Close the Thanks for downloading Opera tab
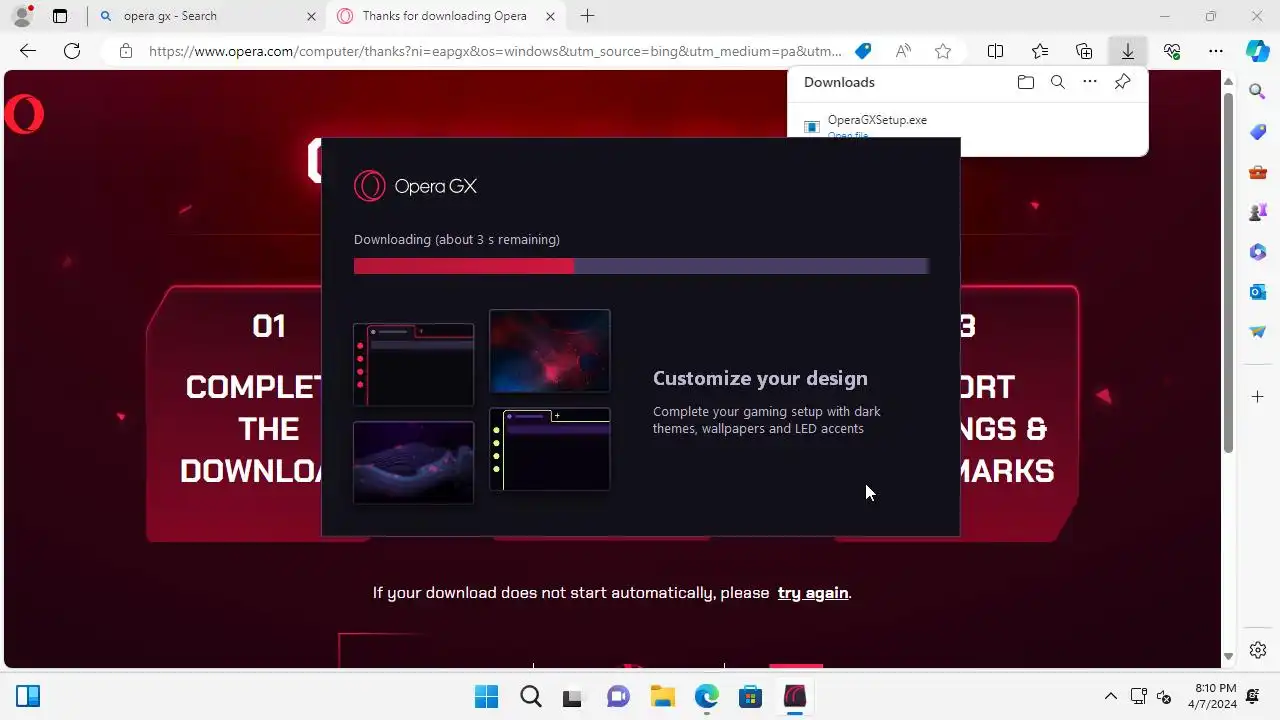 click(x=550, y=16)
